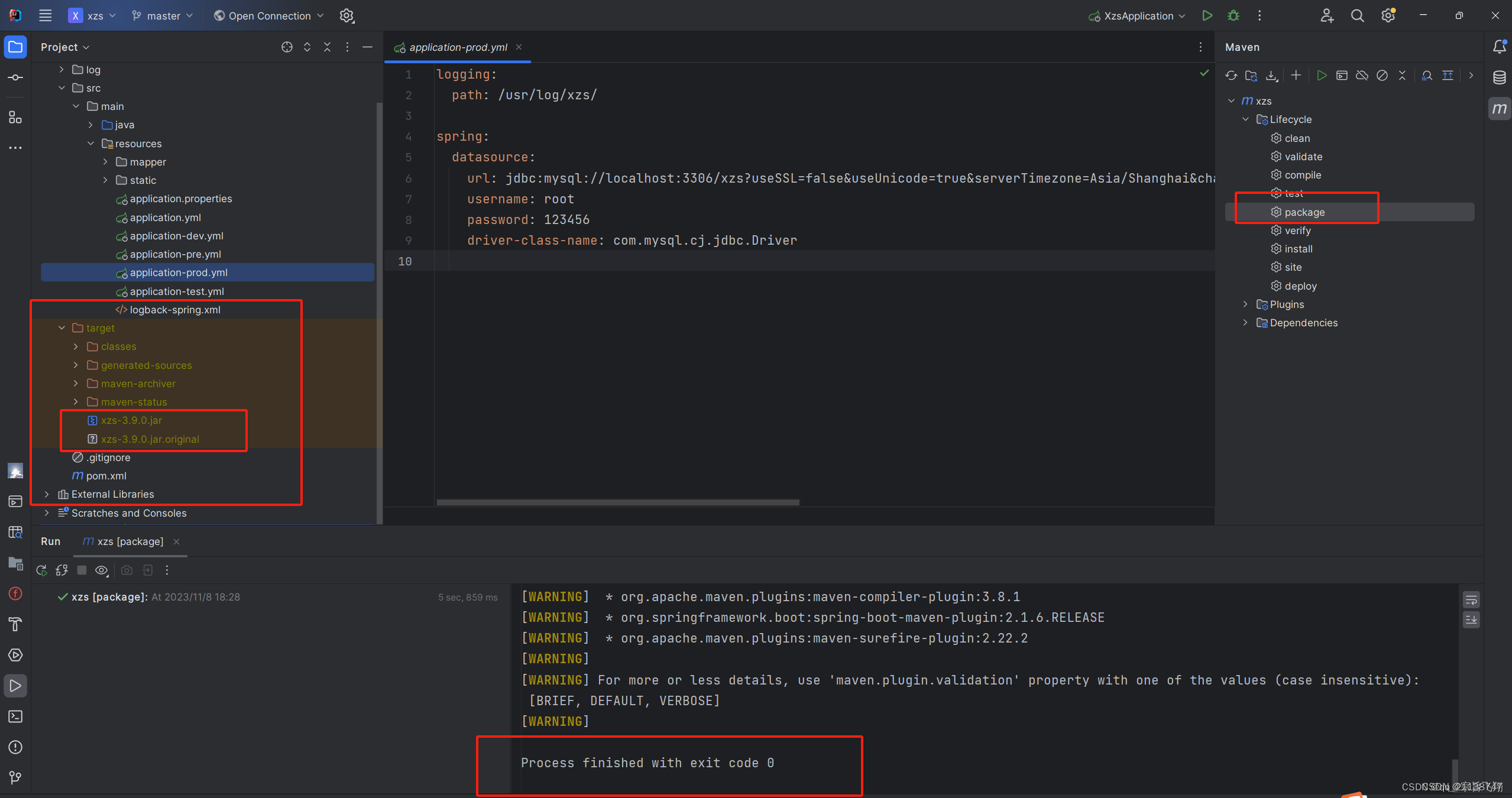The height and width of the screenshot is (798, 1512).
Task: Close the xzs [package] run tab
Action: [x=176, y=541]
